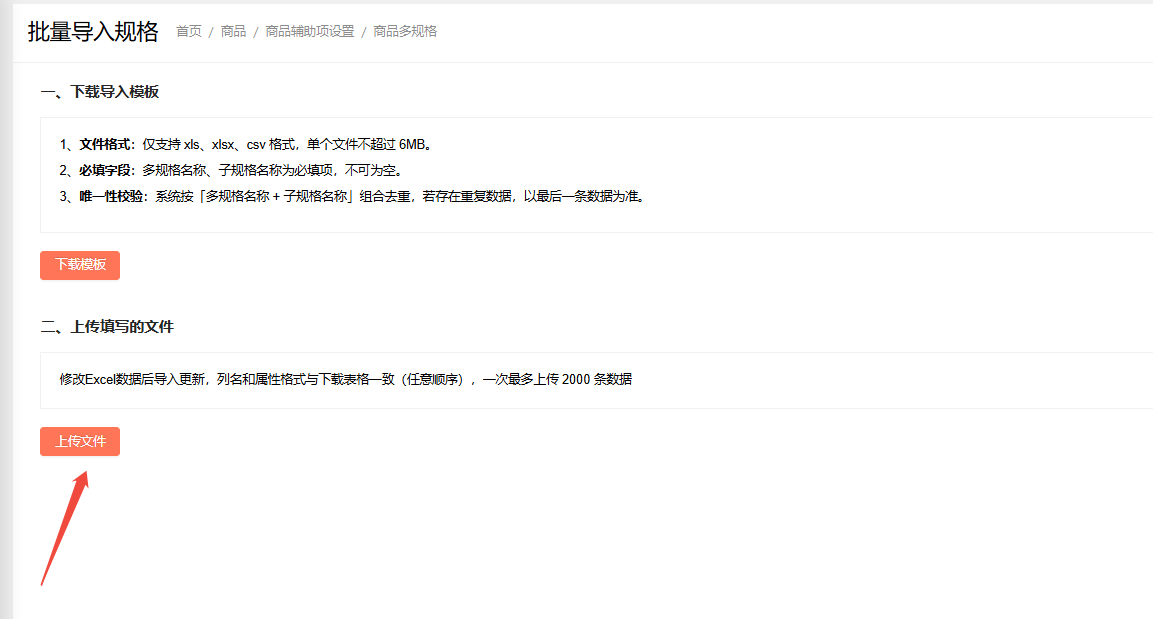Click the 二、上传填写的文件 section heading
The width and height of the screenshot is (1153, 619).
[107, 326]
